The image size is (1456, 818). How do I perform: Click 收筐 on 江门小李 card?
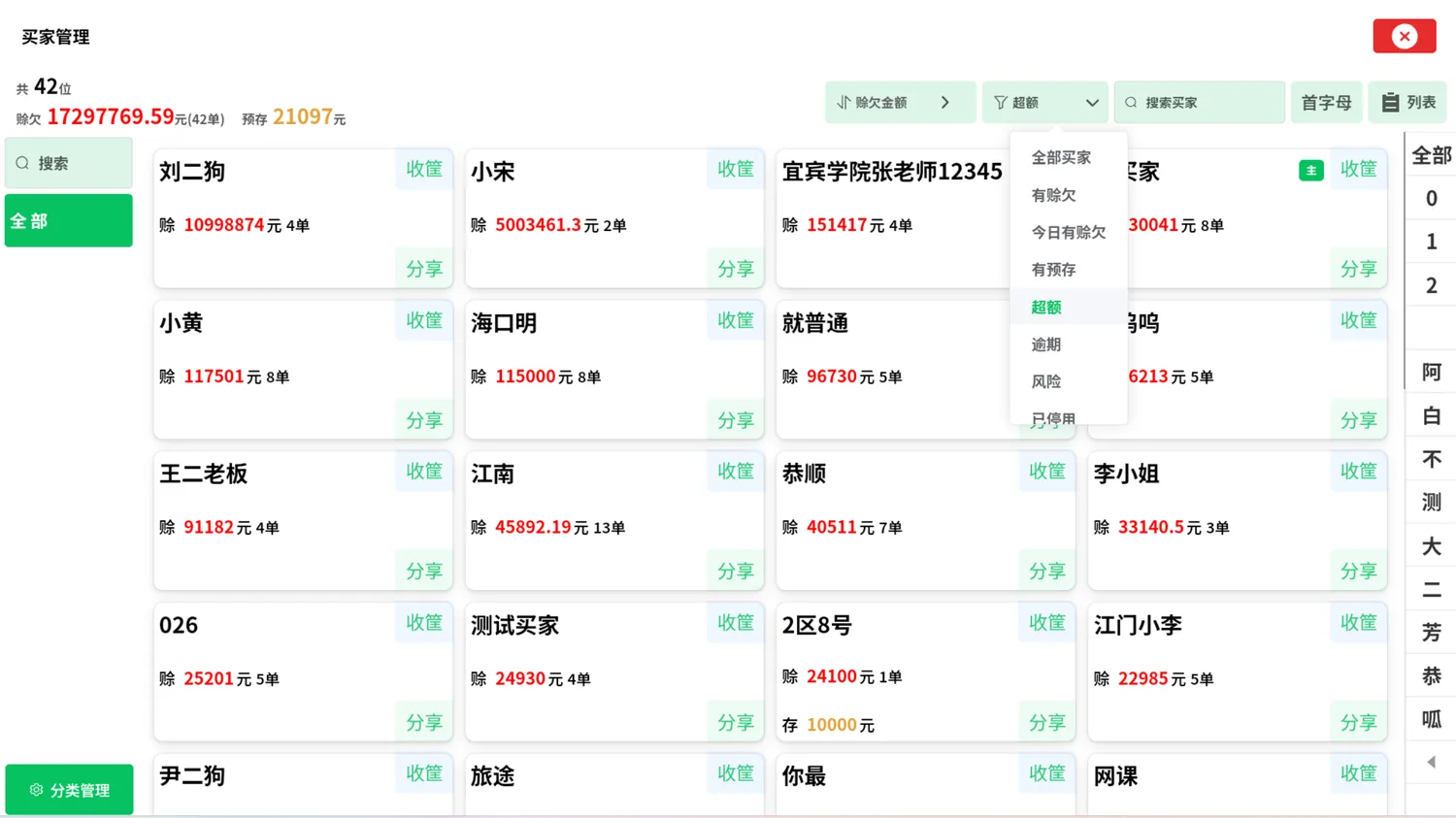point(1359,622)
